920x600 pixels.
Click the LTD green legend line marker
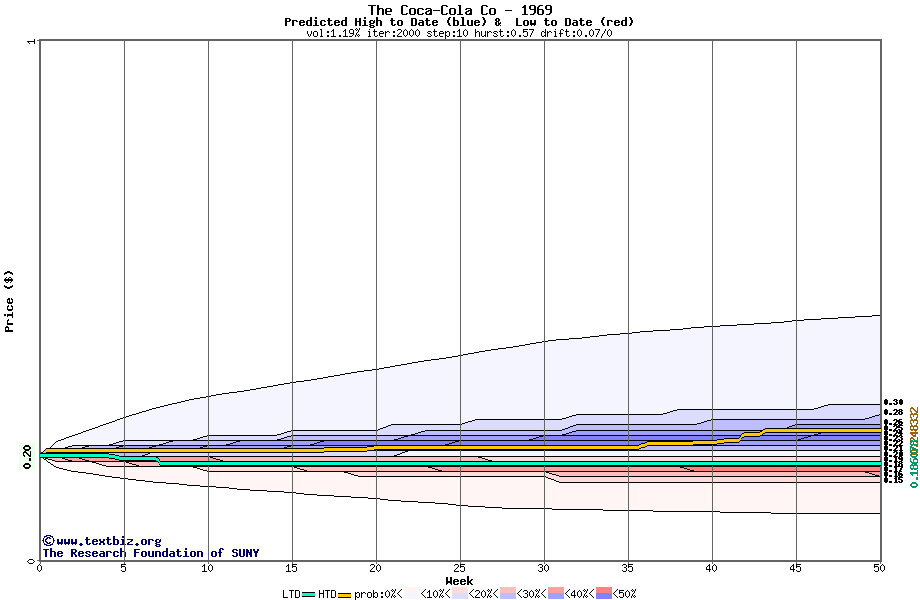coord(309,594)
